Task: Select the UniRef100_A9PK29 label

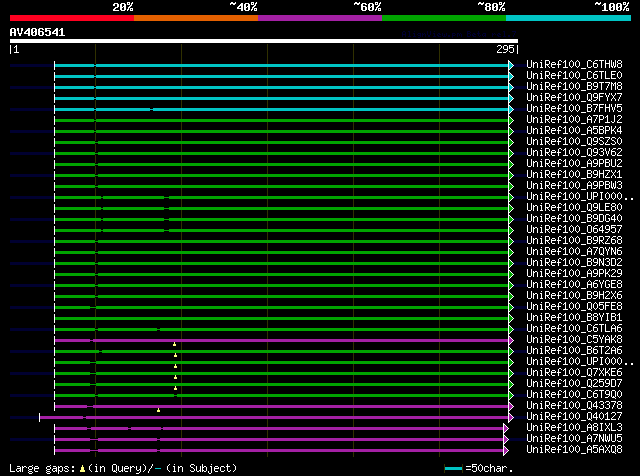Action: coord(574,274)
